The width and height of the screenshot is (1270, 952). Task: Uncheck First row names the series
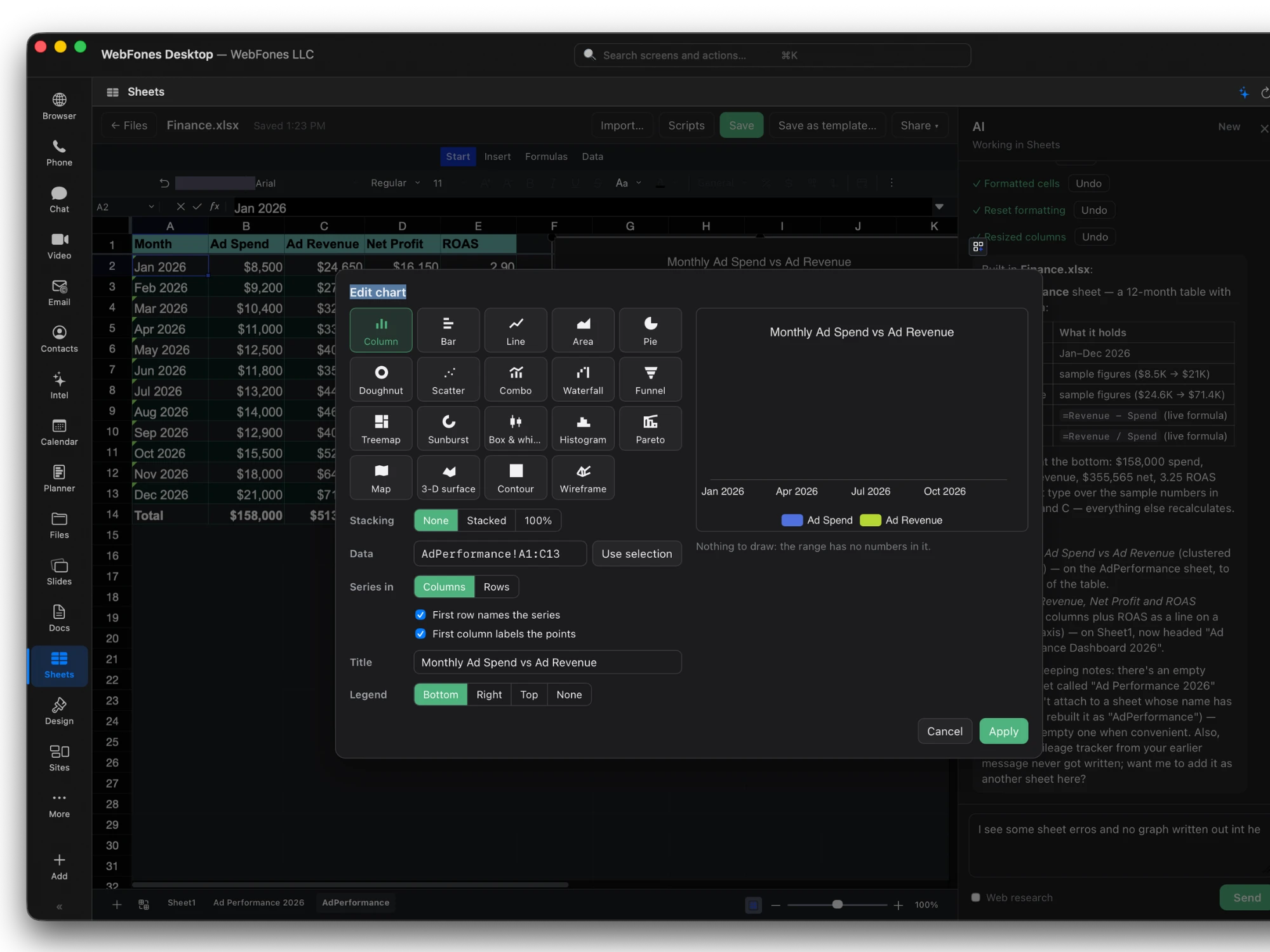(420, 614)
